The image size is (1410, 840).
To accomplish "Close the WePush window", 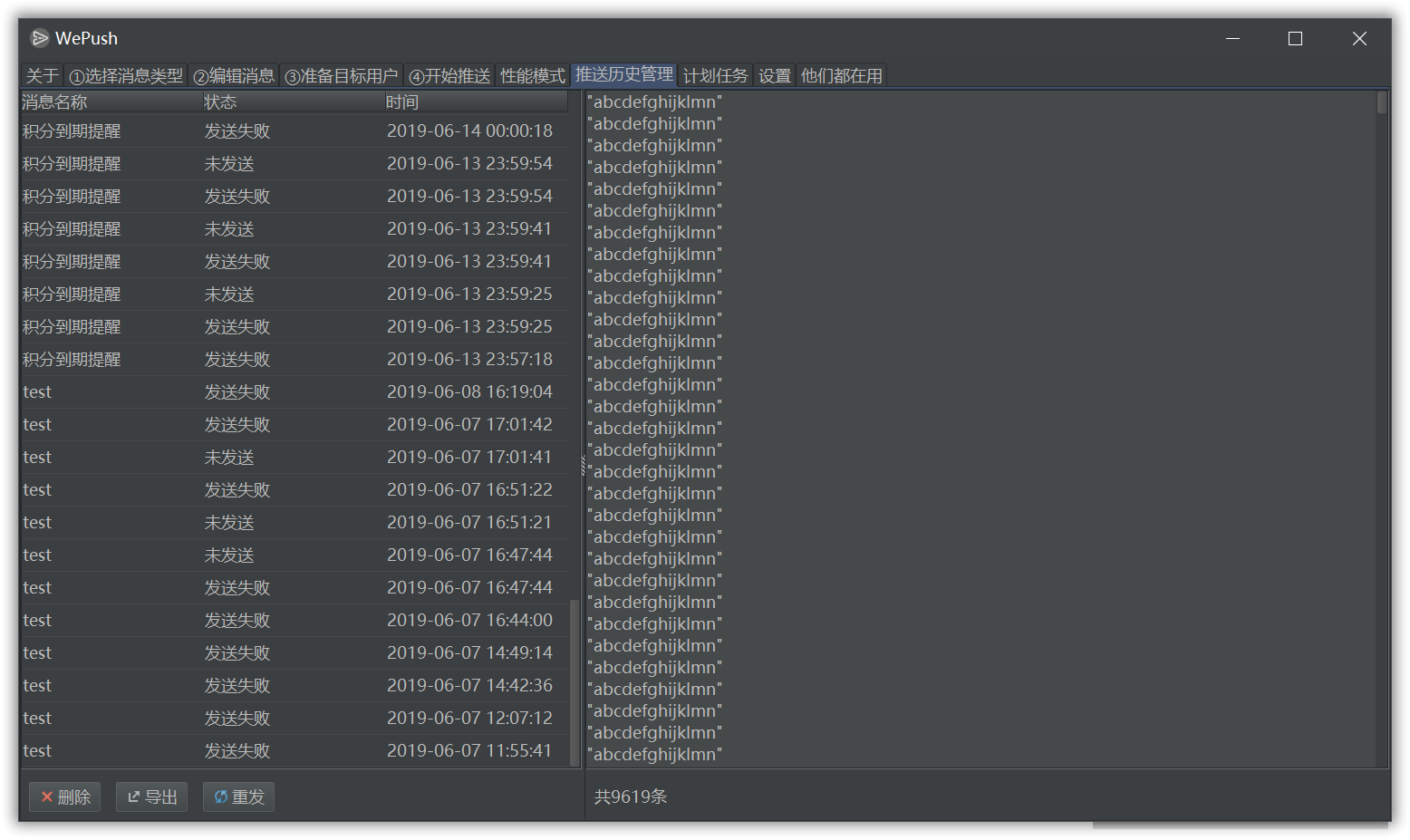I will 1358,38.
